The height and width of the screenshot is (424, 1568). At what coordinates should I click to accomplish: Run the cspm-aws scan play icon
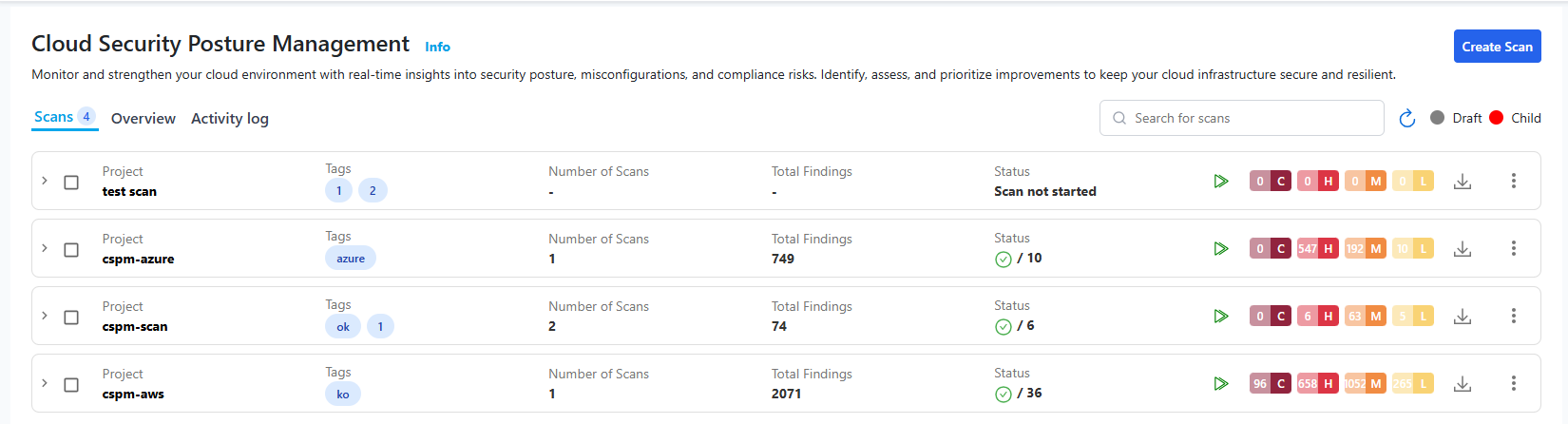pos(1221,384)
